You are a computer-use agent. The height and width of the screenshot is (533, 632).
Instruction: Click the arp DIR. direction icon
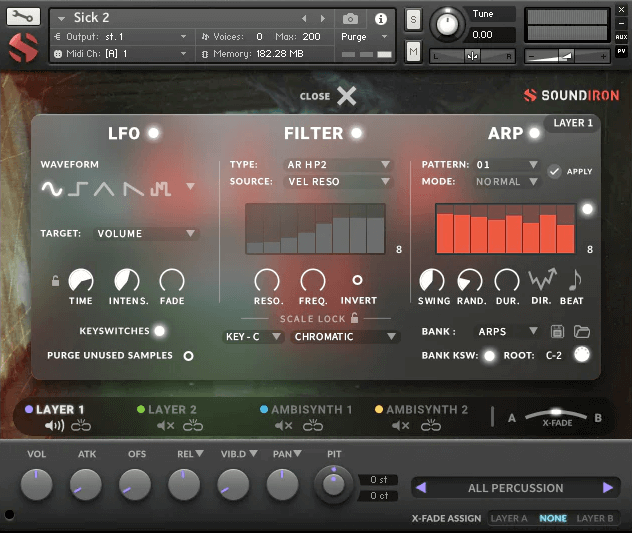click(x=543, y=279)
